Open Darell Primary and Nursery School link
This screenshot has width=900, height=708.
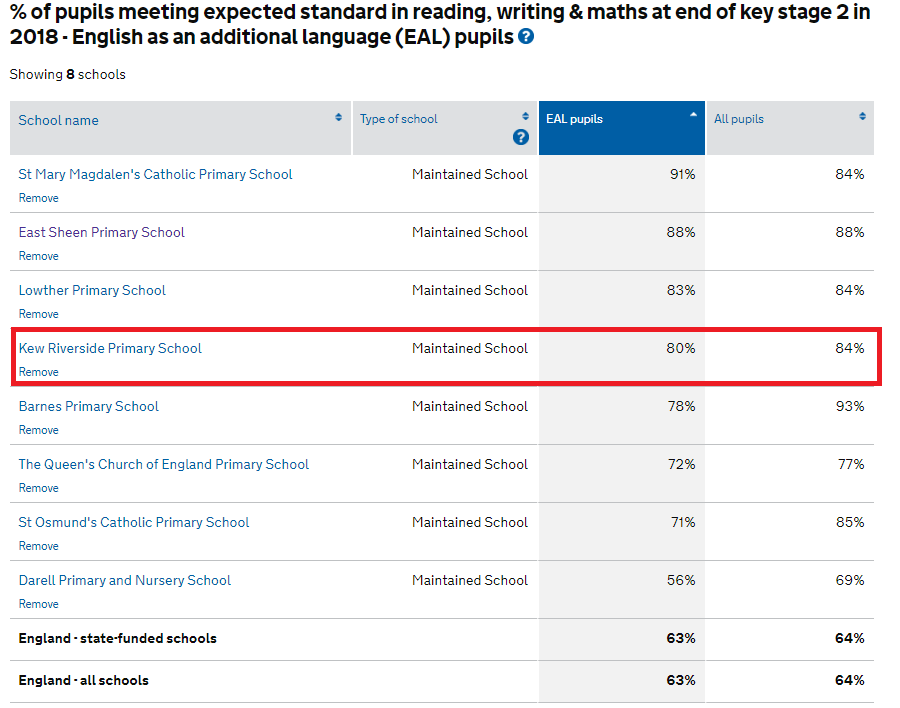click(x=125, y=581)
